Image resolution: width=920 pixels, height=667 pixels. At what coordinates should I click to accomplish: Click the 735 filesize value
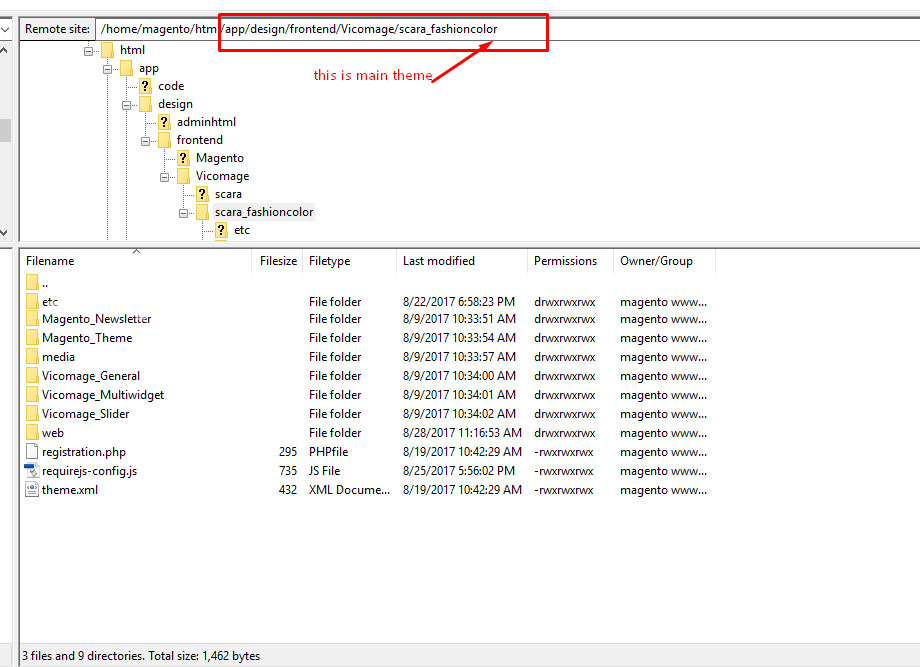click(x=288, y=471)
